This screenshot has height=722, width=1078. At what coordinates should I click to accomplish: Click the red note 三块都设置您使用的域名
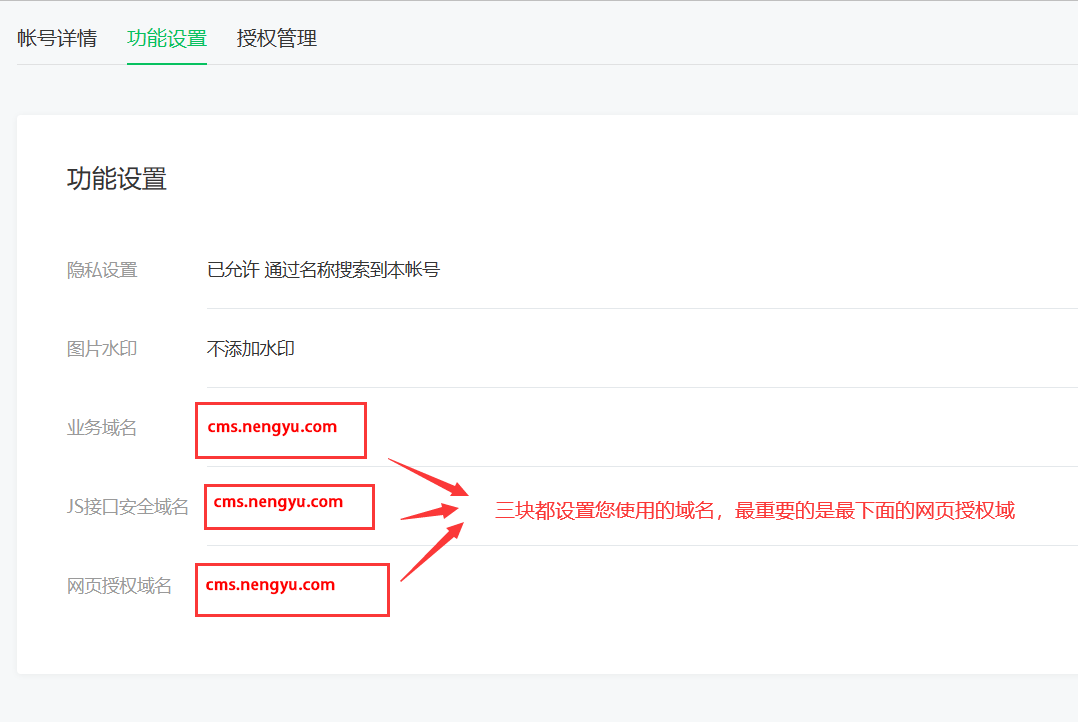pos(606,511)
